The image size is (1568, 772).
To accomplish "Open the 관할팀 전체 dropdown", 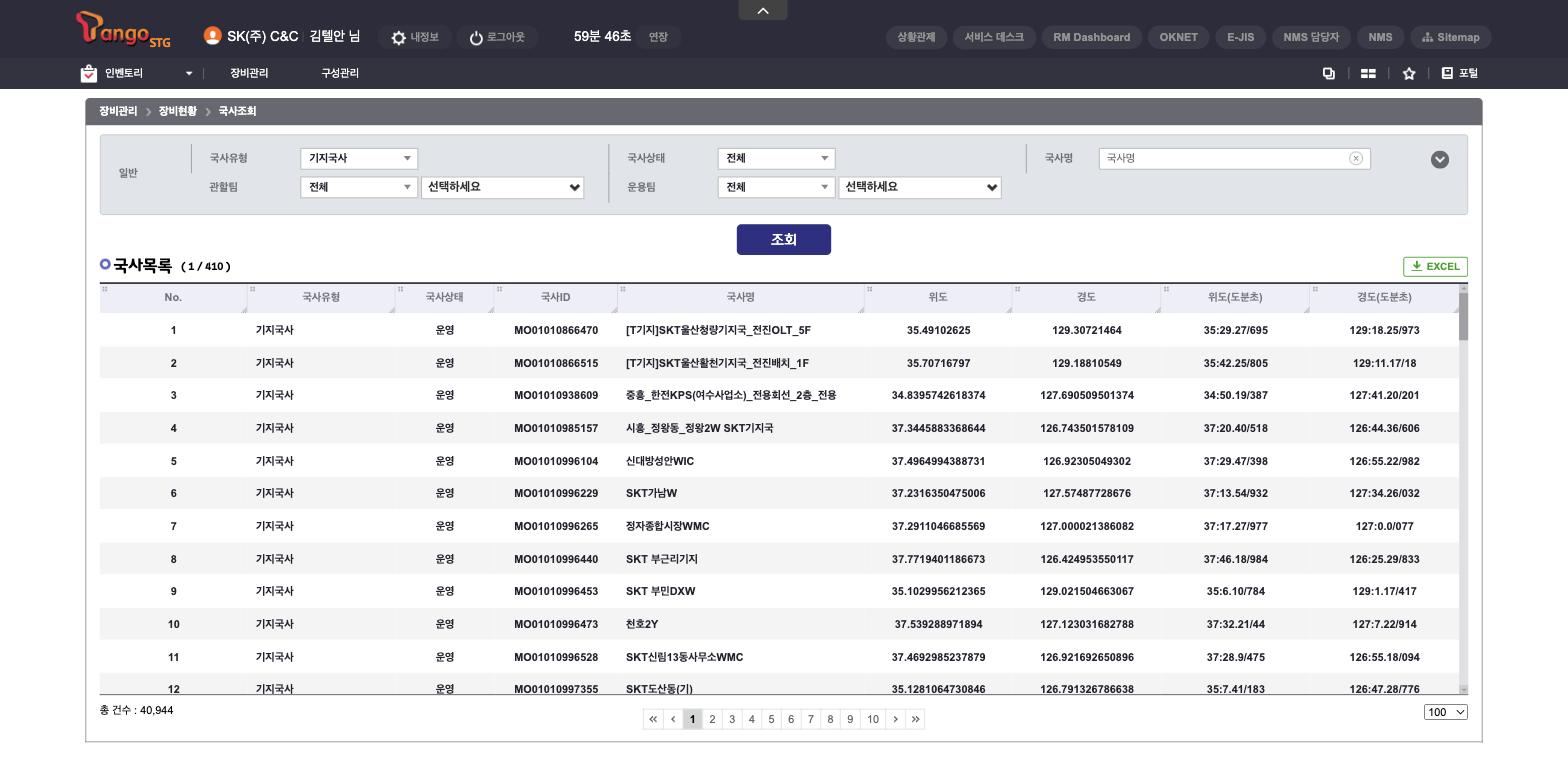I will click(x=359, y=187).
